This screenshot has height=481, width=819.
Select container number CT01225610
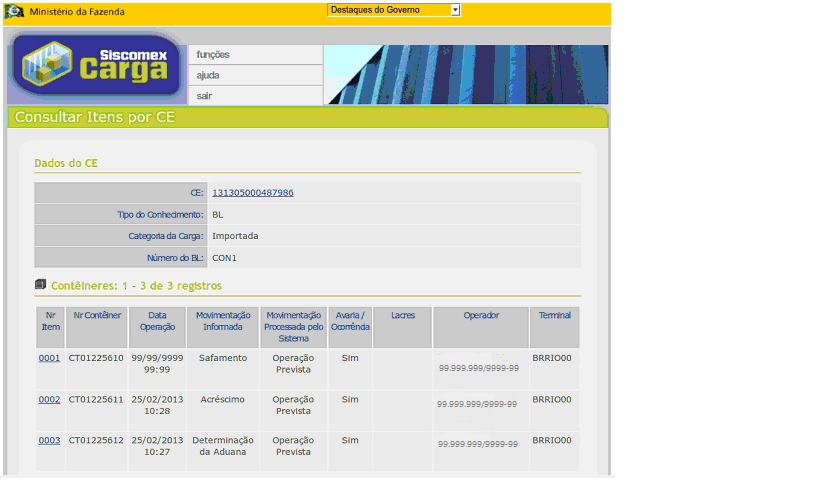click(x=96, y=358)
